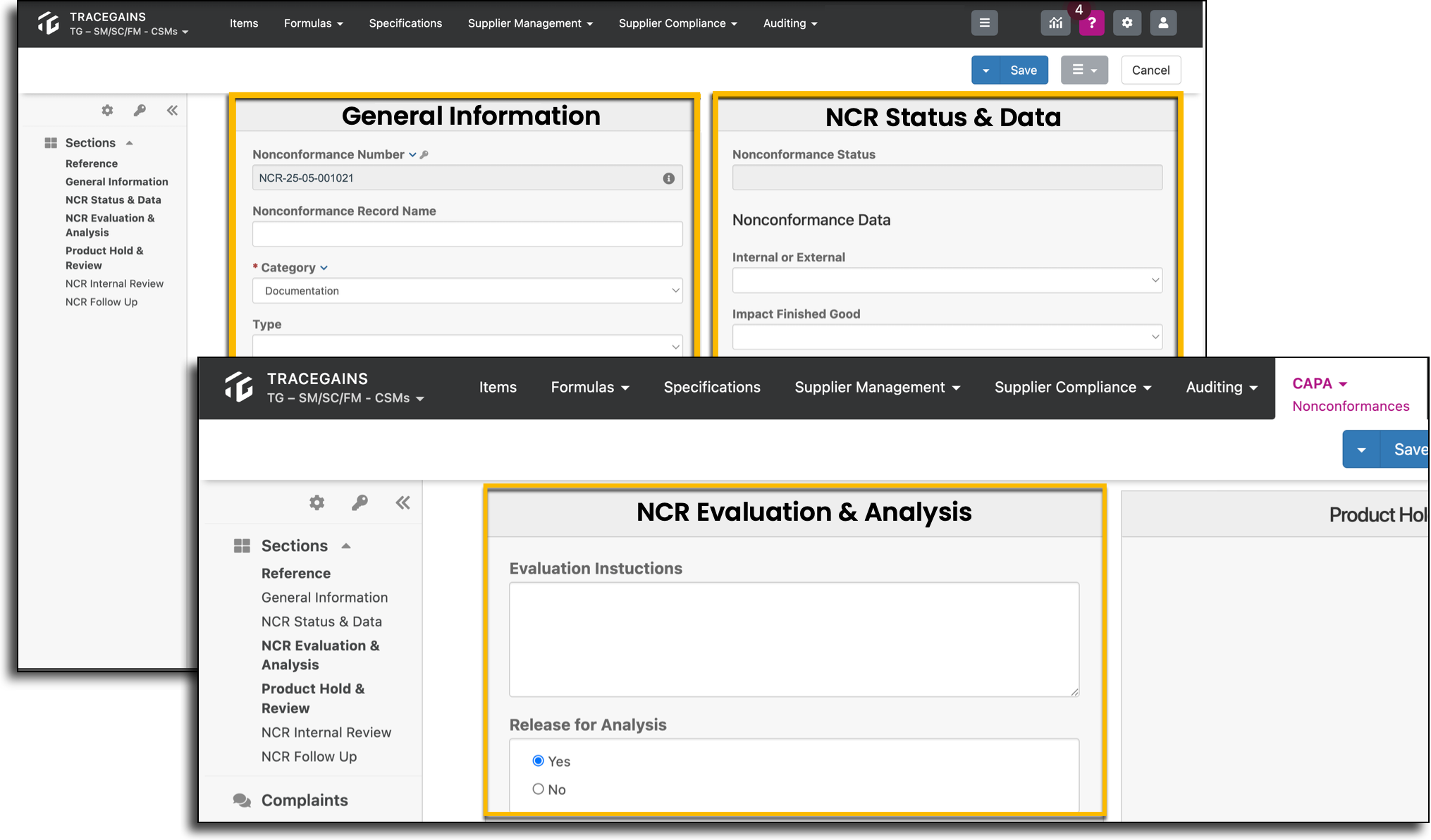The height and width of the screenshot is (840, 1431).
Task: Go to NCR Follow Up in the front sidebar
Action: pyautogui.click(x=309, y=756)
